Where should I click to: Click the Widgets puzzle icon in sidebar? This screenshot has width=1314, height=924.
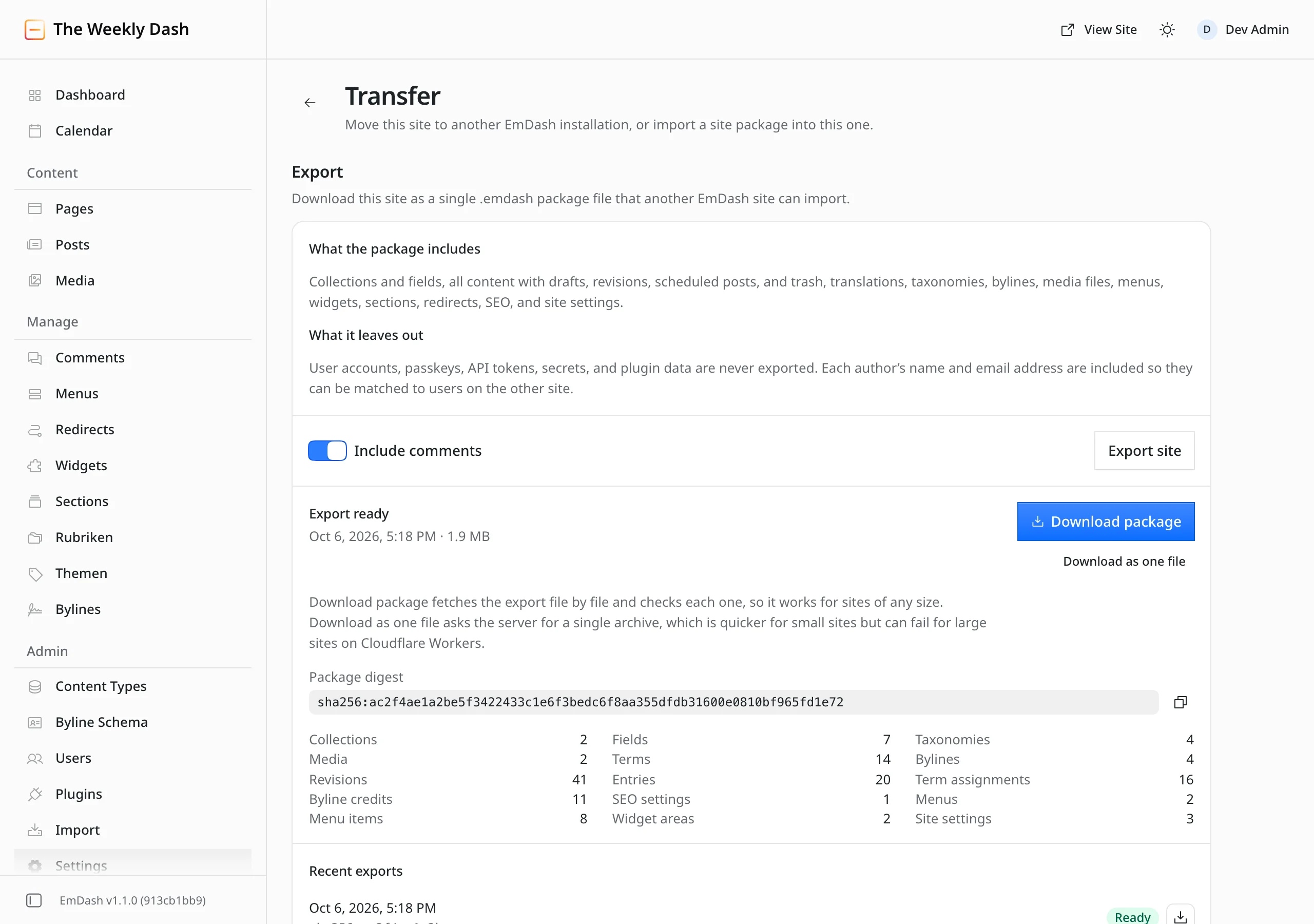[x=35, y=466]
